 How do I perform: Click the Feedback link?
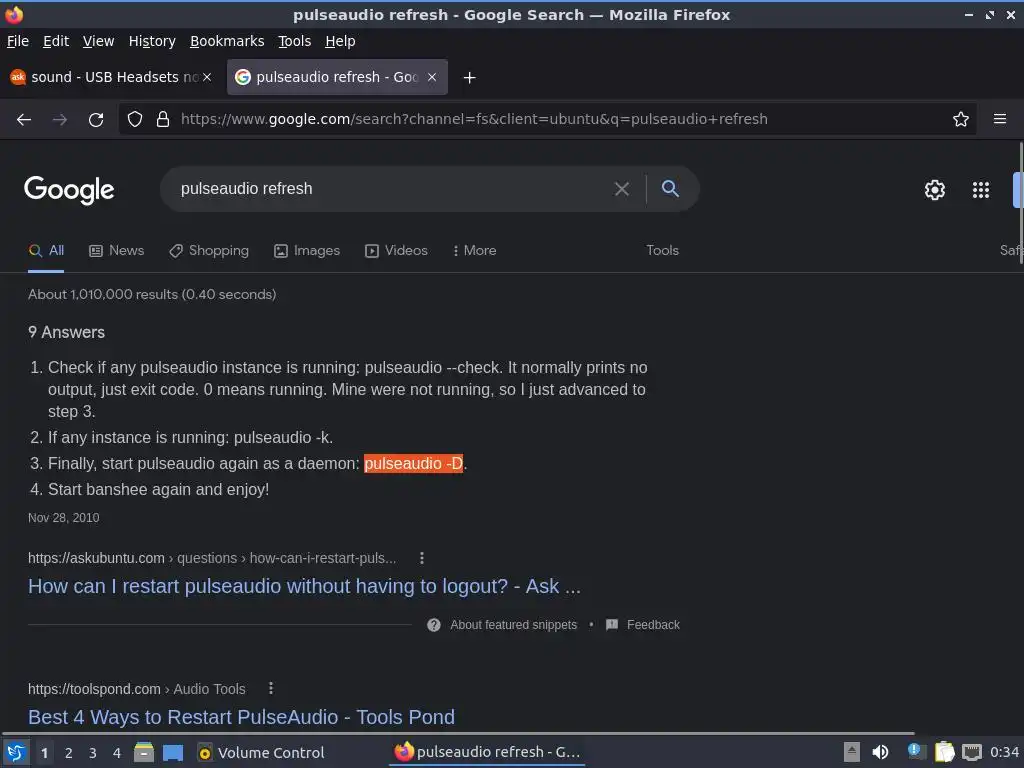click(x=653, y=625)
